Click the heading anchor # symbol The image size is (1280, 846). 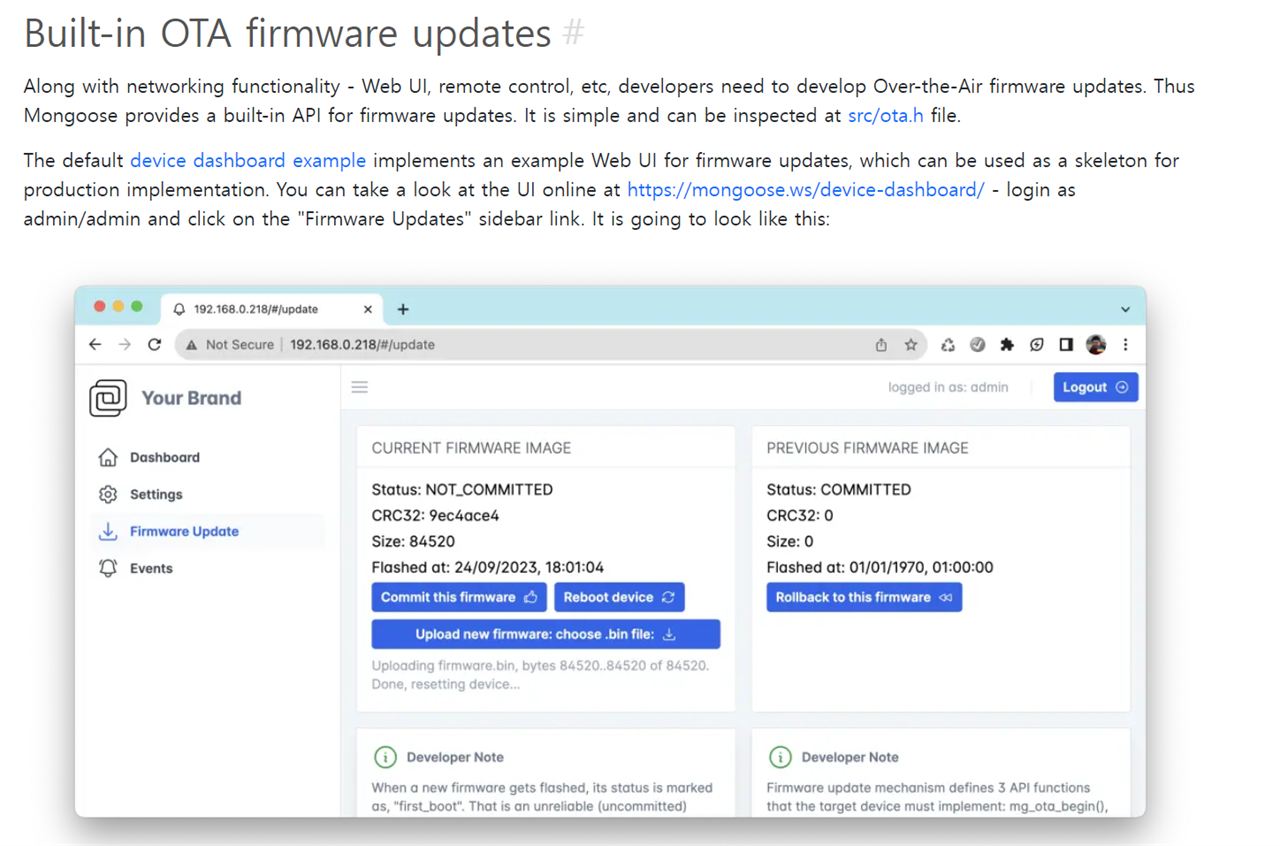point(573,33)
